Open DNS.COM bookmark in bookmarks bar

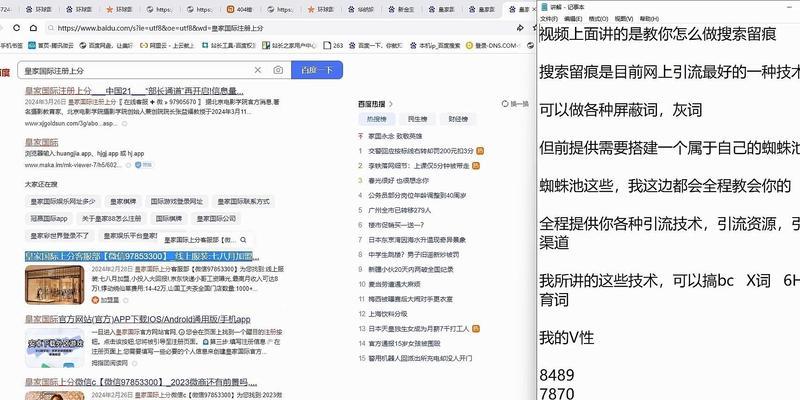(x=492, y=45)
